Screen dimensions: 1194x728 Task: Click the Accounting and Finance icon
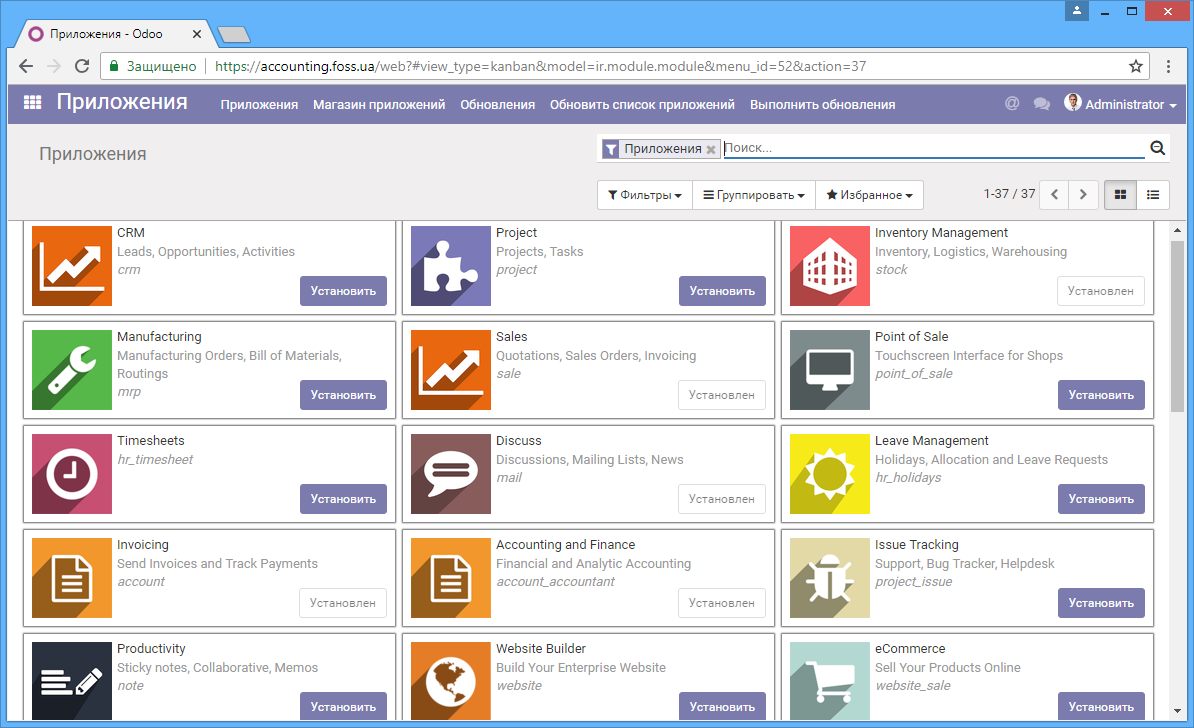pos(451,578)
